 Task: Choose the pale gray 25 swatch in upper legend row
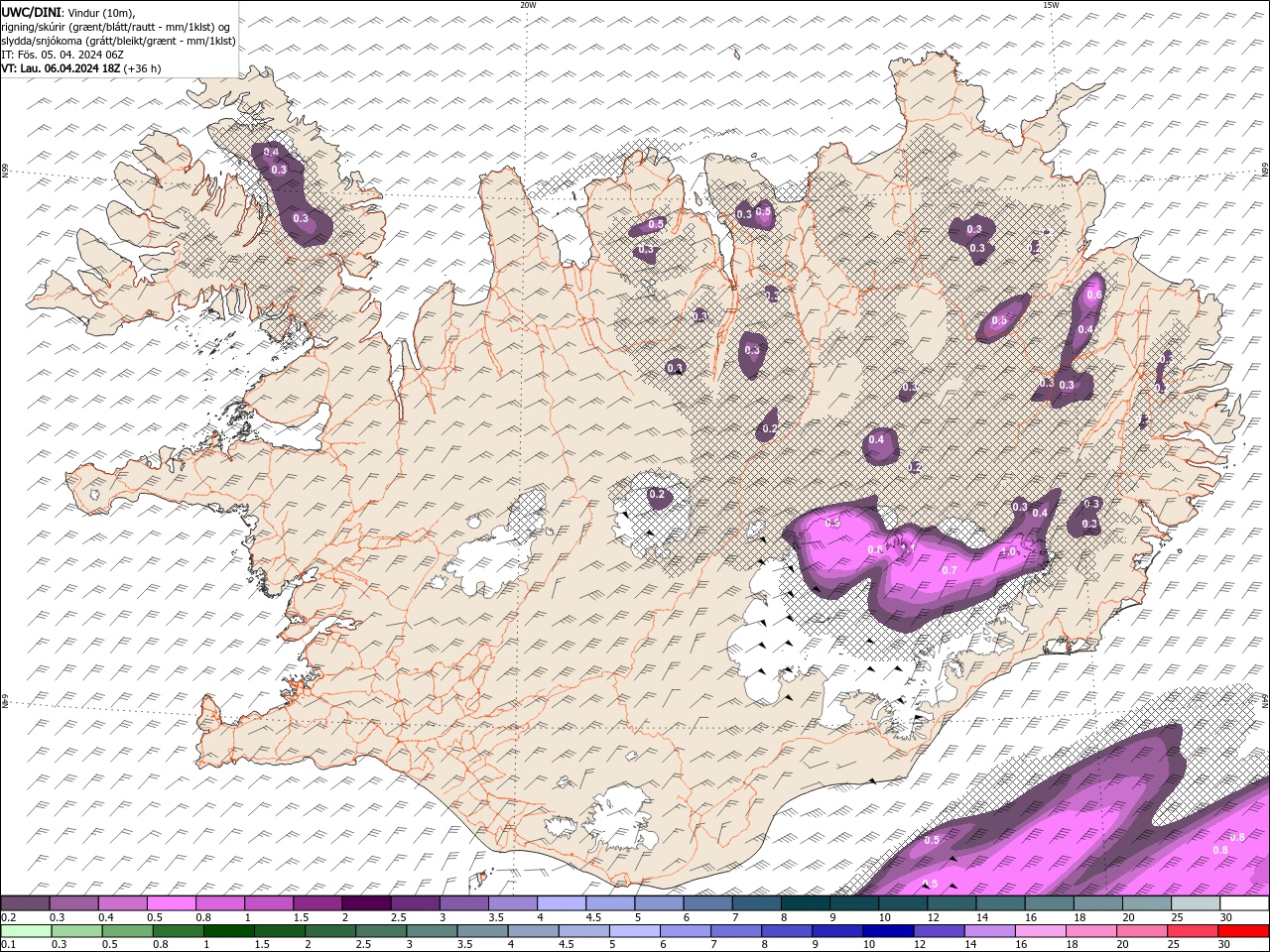pos(1196,903)
